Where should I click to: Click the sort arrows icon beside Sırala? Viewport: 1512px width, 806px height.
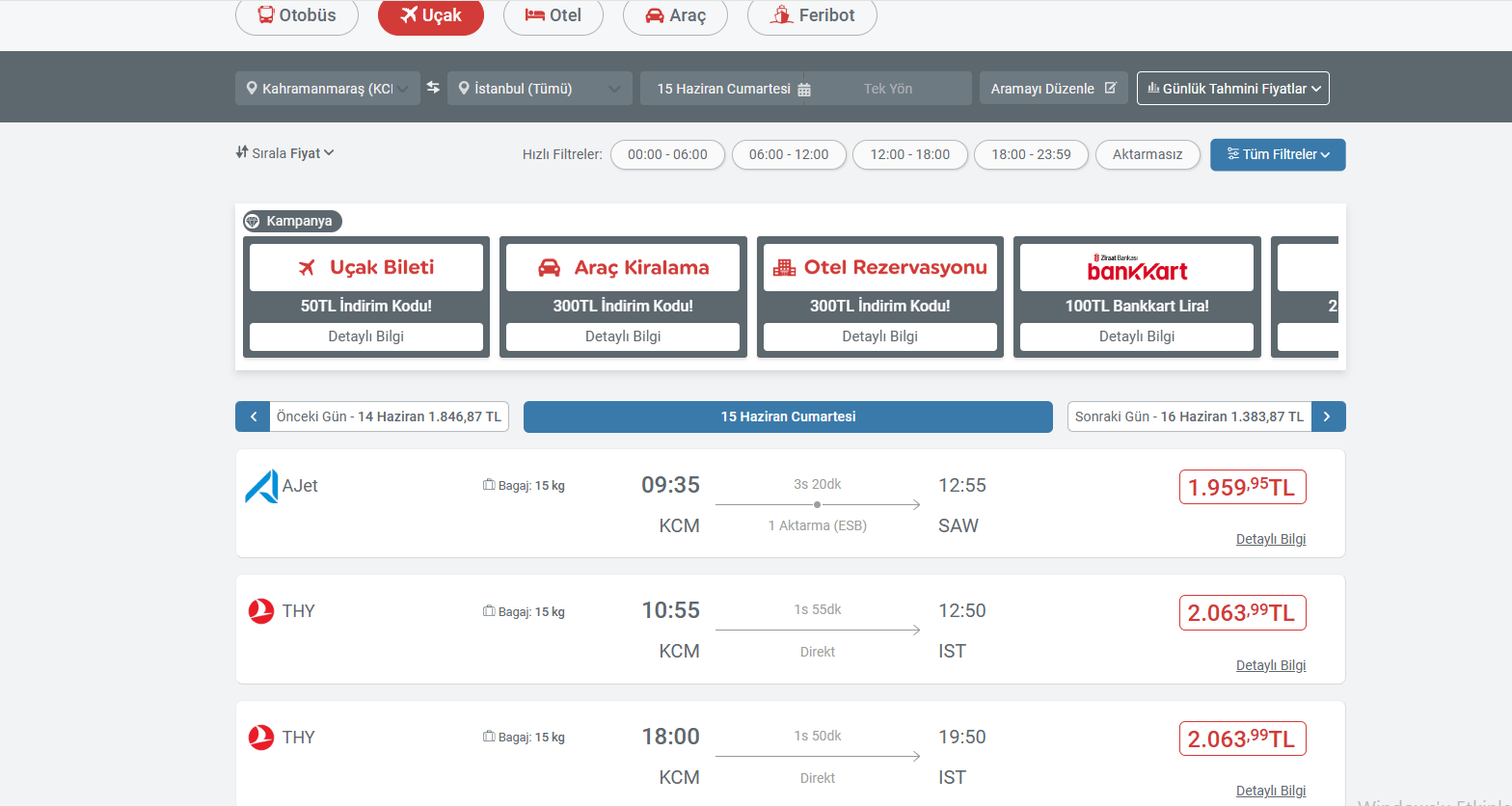click(242, 152)
